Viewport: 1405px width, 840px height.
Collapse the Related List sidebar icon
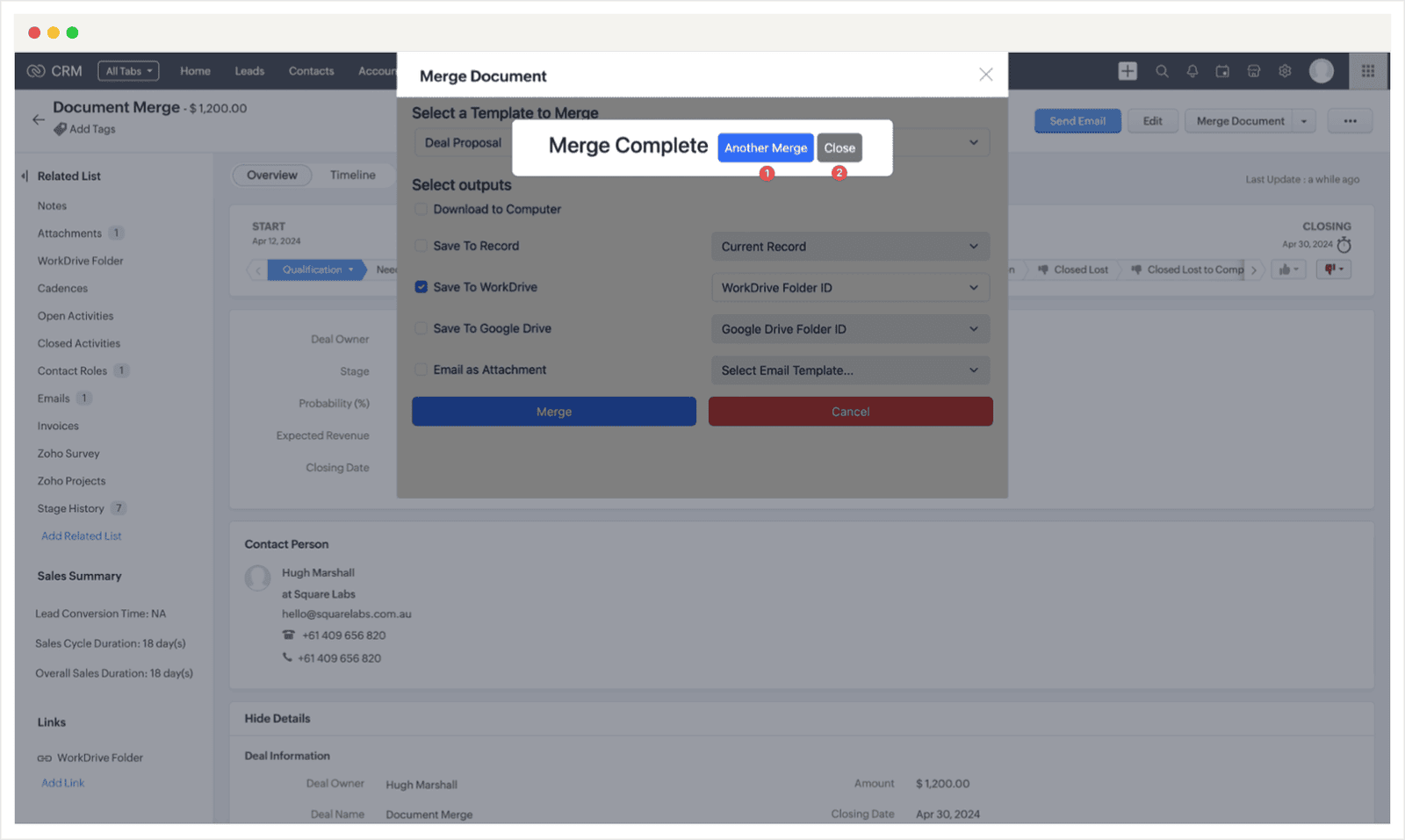click(25, 176)
